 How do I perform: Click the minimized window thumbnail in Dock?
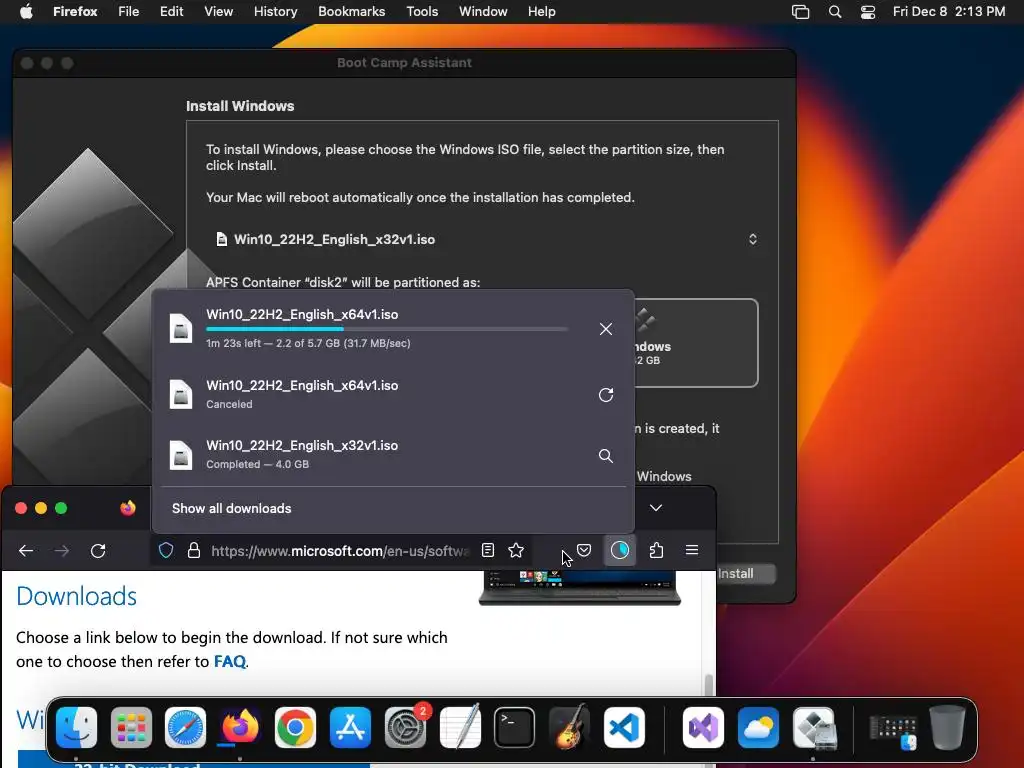coord(893,732)
